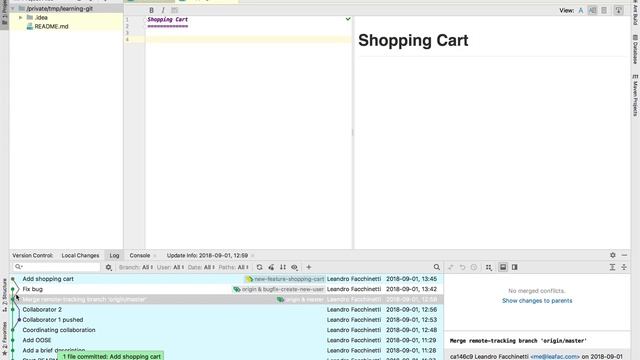Open the Log tab
Image resolution: width=640 pixels, height=360 pixels.
coord(114,256)
